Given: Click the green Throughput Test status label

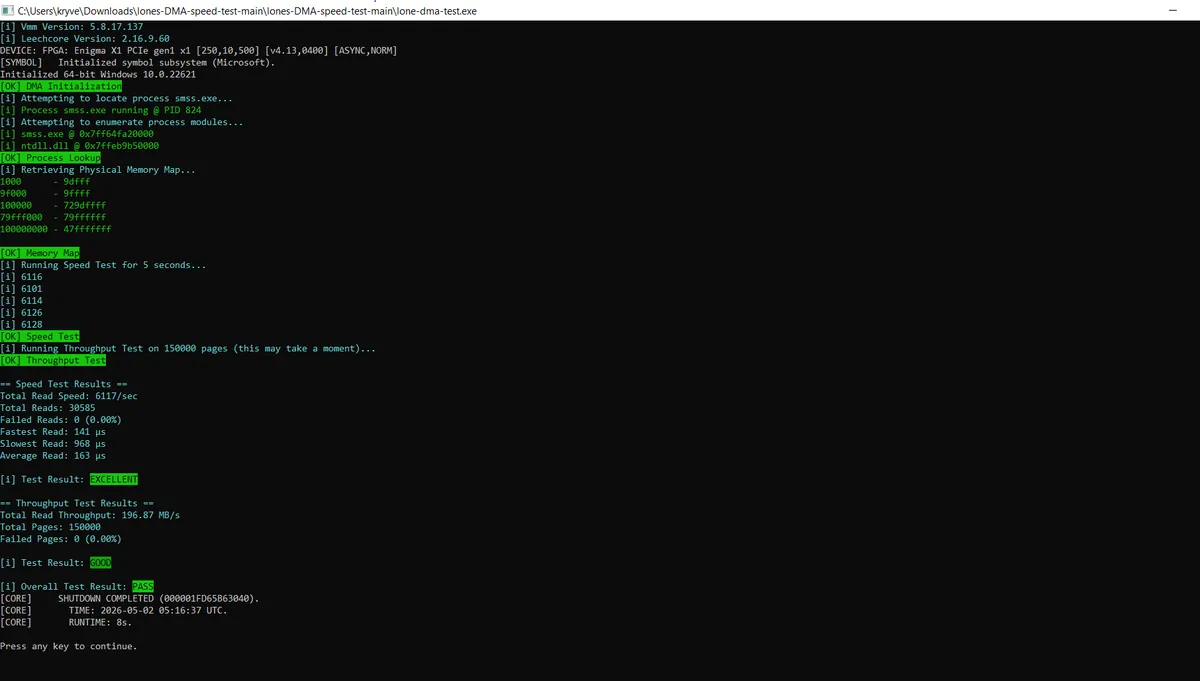Looking at the screenshot, I should 53,361.
